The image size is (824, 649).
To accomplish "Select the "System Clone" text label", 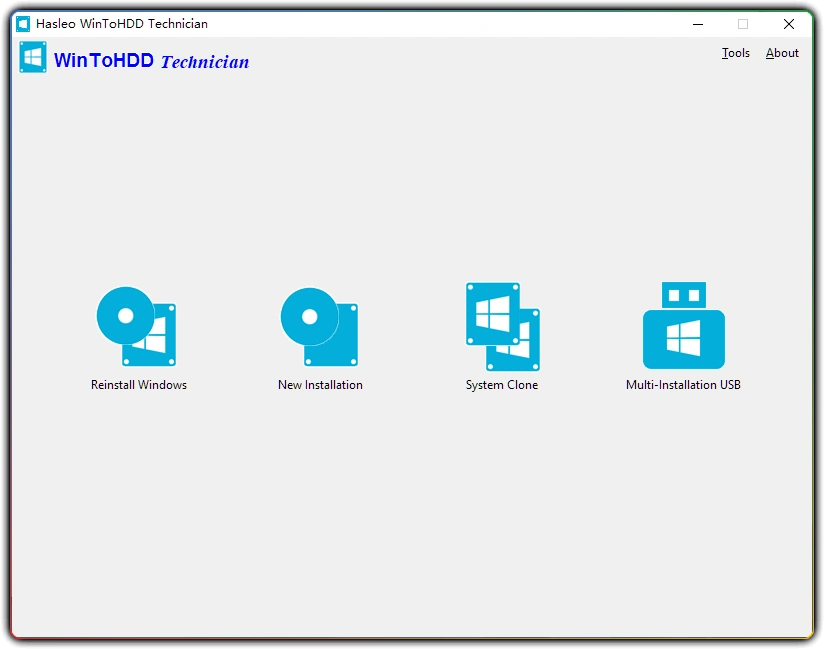I will [501, 383].
